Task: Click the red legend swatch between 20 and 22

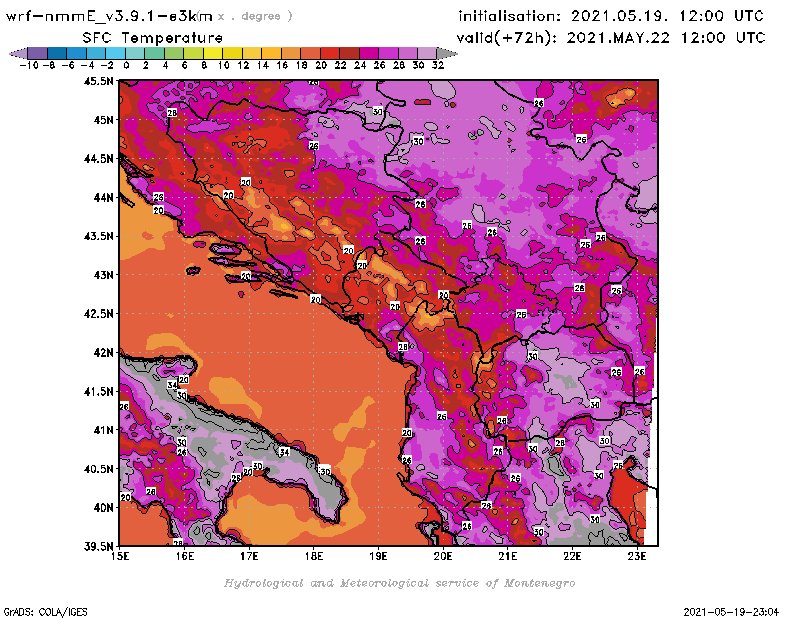Action: (x=330, y=53)
